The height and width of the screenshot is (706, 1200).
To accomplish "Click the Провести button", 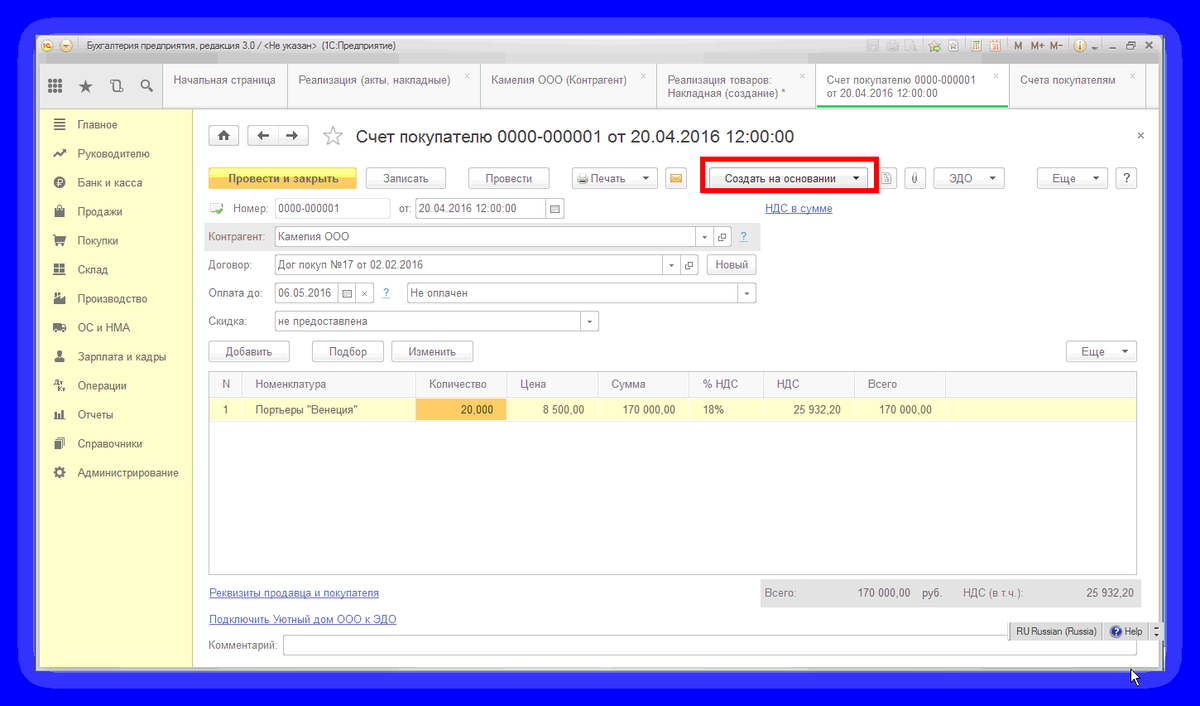I will [509, 178].
